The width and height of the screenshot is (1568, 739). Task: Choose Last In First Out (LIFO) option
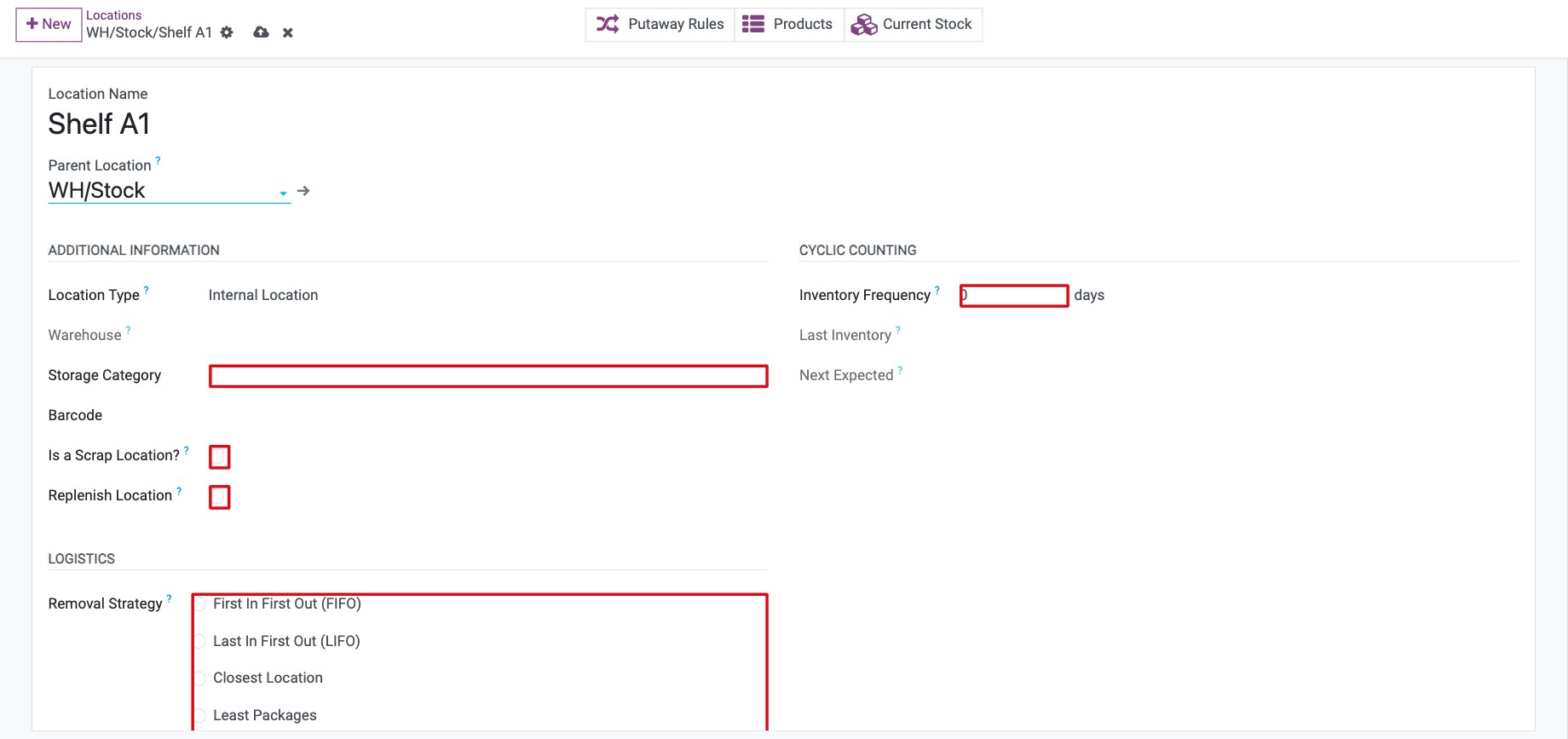point(200,642)
